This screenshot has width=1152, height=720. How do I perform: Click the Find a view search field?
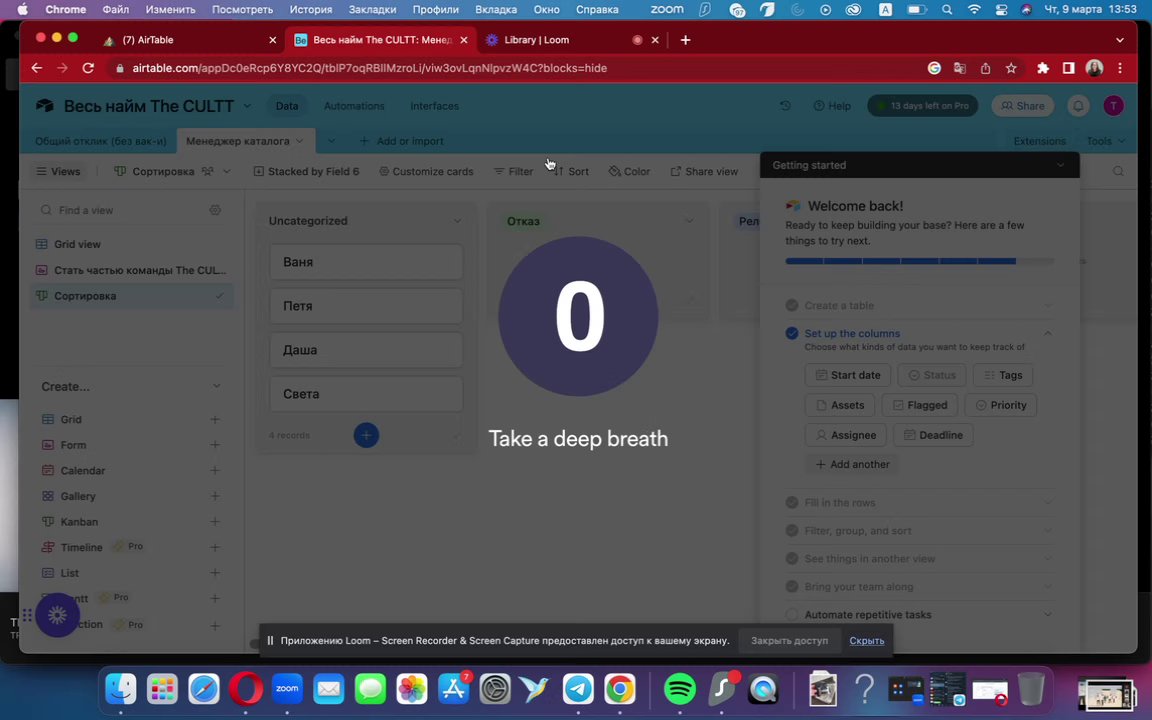click(x=121, y=210)
